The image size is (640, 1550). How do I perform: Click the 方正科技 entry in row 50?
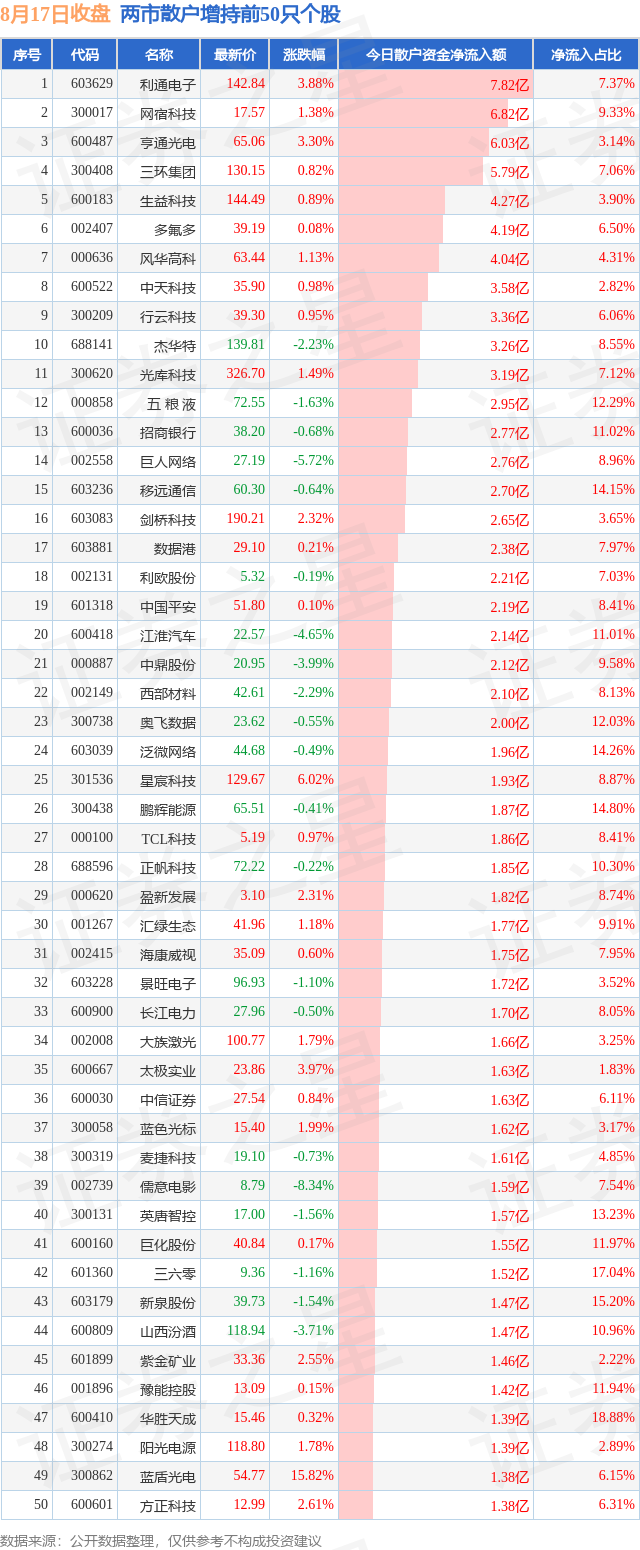(168, 1505)
